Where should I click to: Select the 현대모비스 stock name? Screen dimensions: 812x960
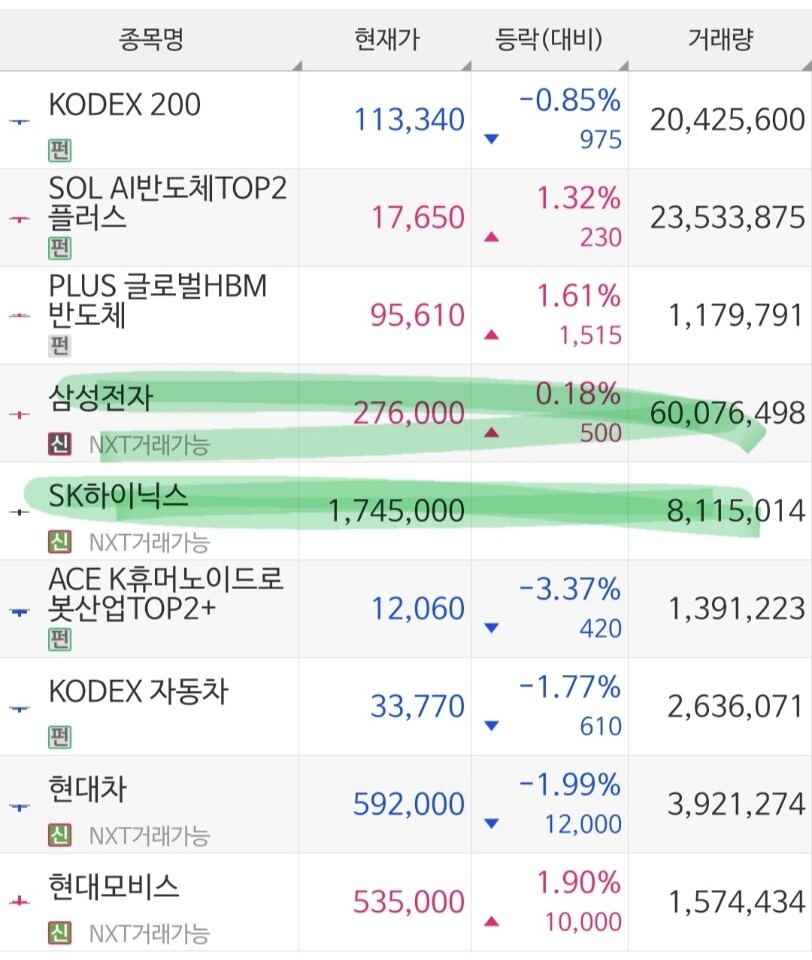pyautogui.click(x=113, y=887)
